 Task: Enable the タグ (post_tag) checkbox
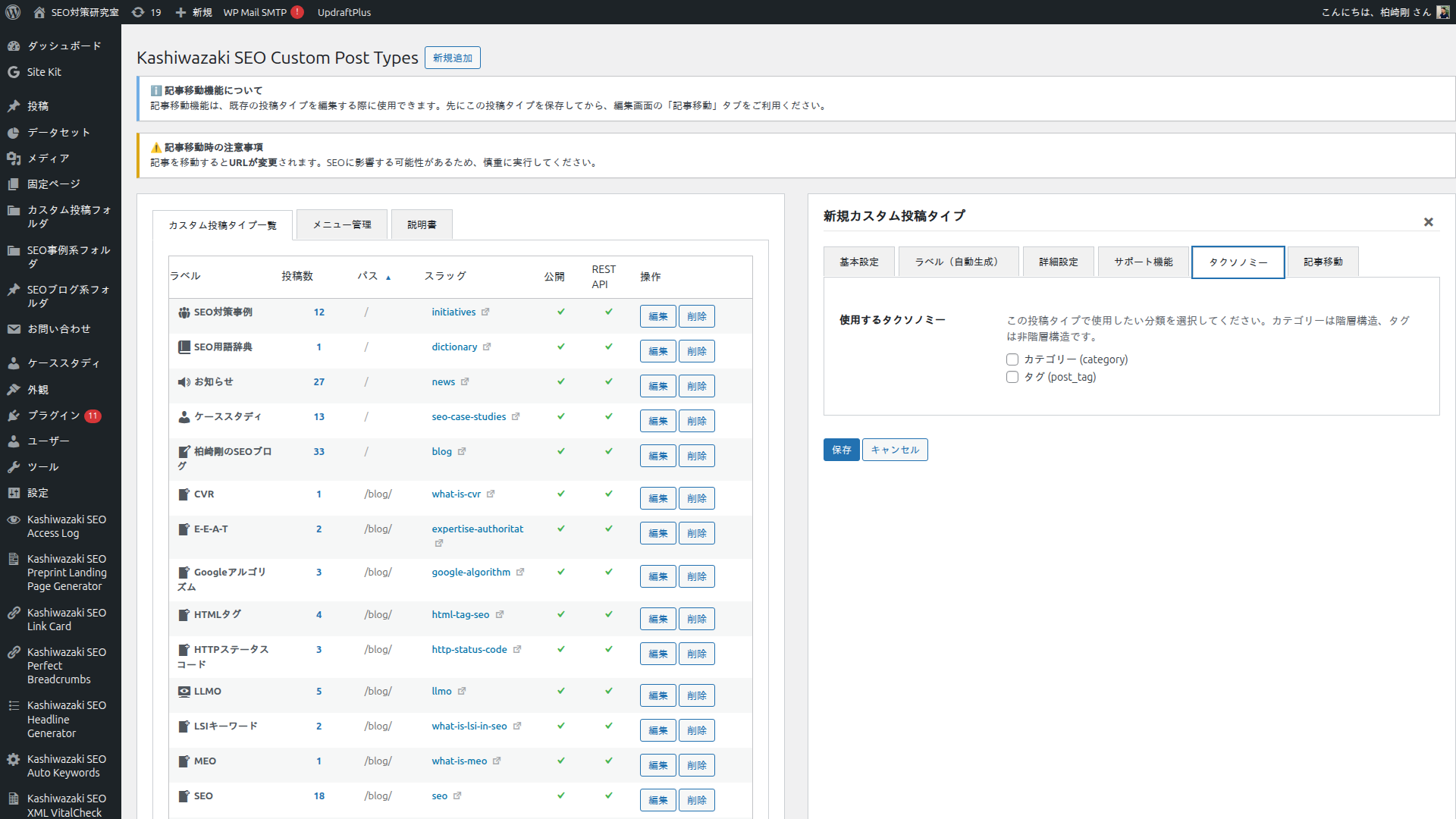point(1012,377)
